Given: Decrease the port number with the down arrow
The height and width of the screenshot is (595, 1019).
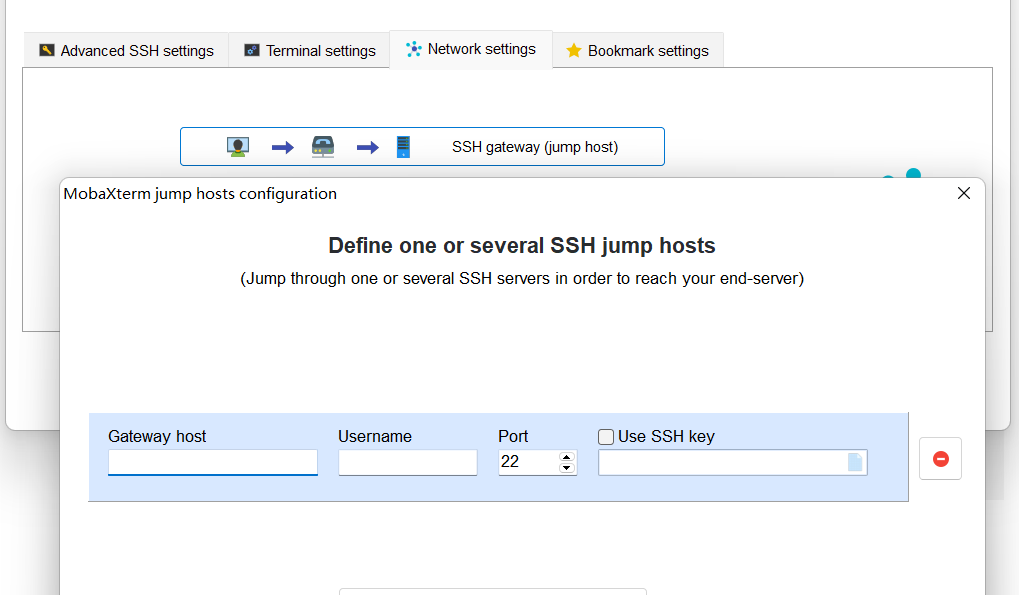Looking at the screenshot, I should pos(567,468).
